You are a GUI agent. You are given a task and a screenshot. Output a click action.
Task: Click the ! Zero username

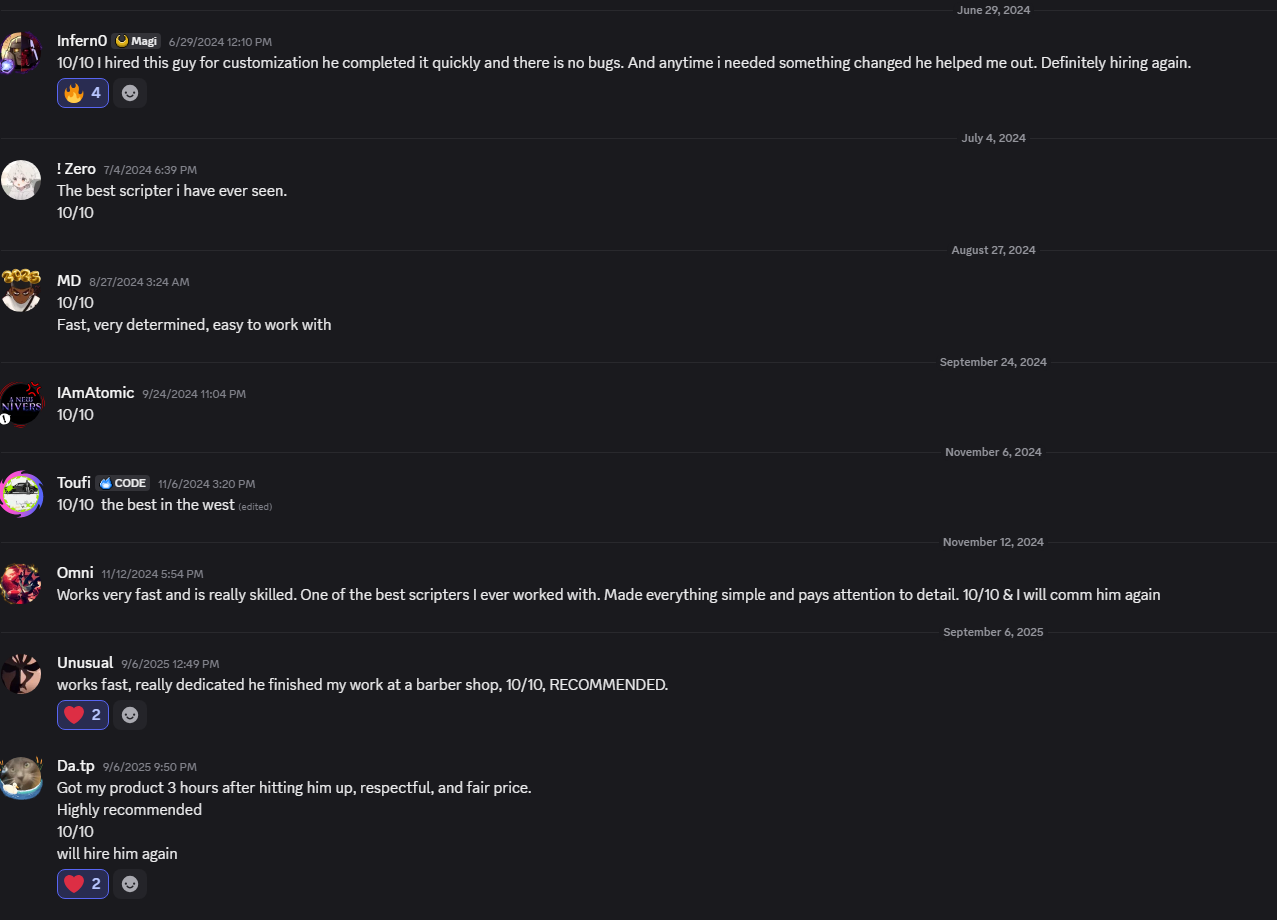76,169
